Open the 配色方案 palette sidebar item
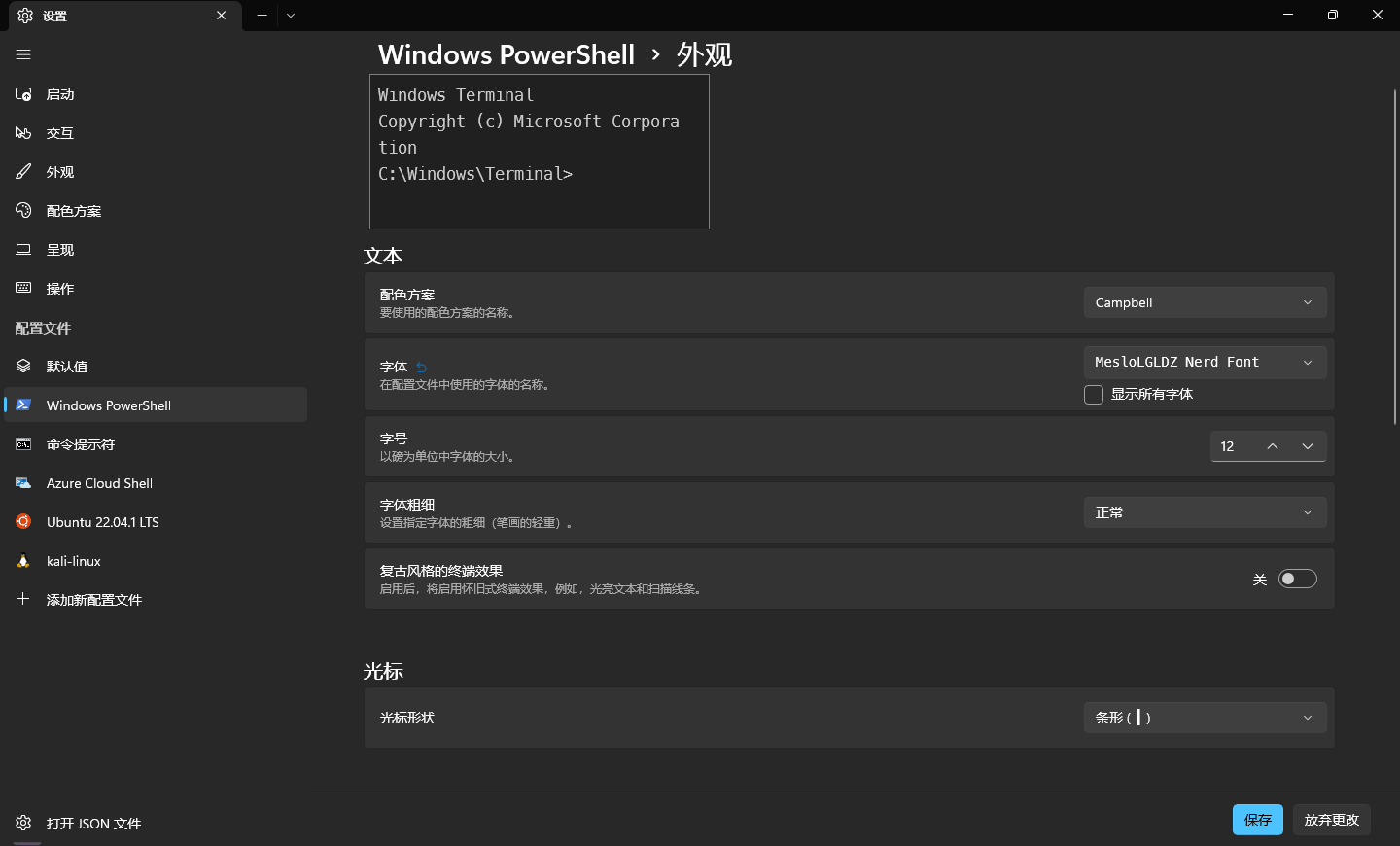 [73, 211]
